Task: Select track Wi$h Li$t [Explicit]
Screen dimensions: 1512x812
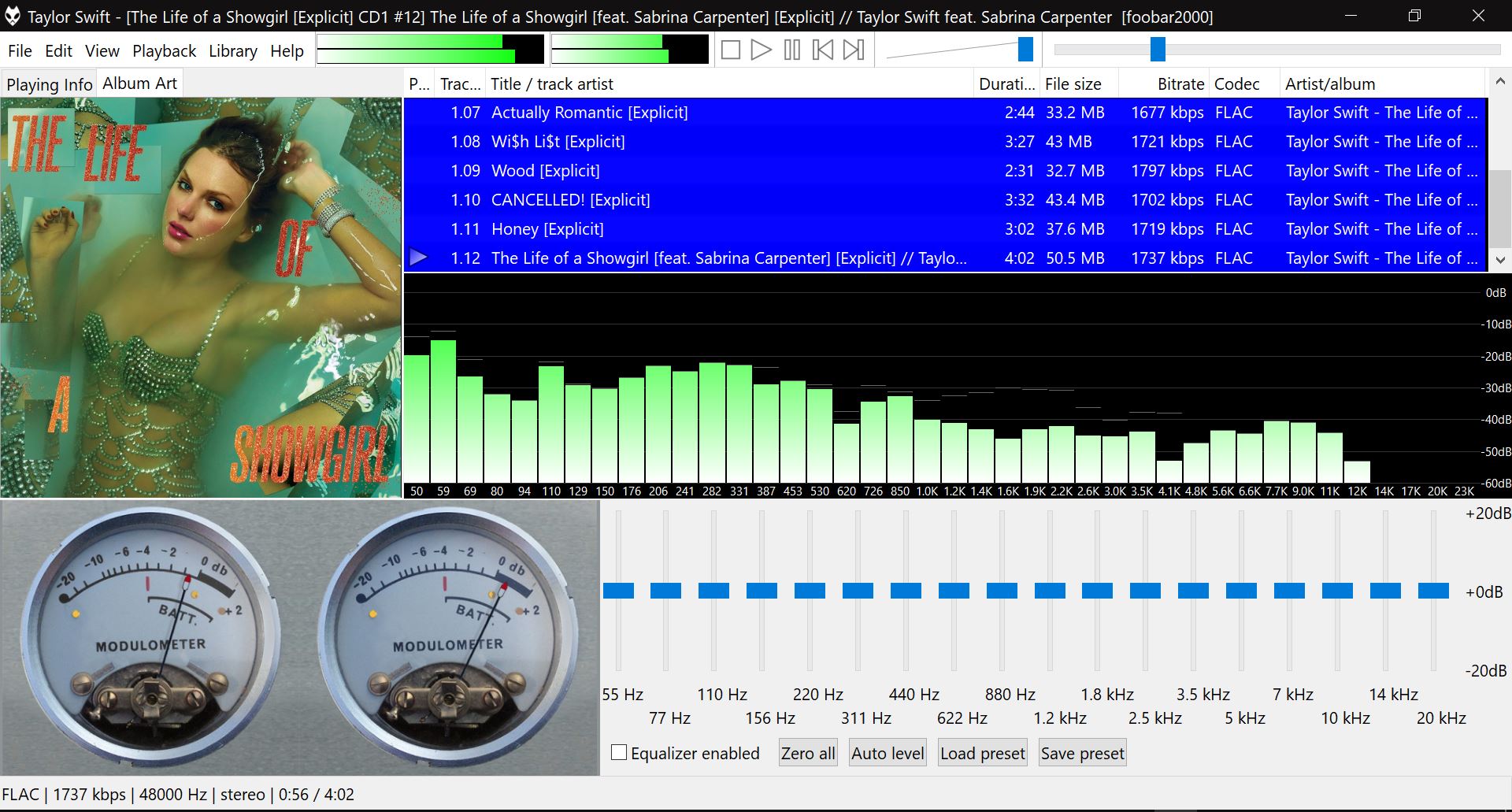Action: coord(945,142)
